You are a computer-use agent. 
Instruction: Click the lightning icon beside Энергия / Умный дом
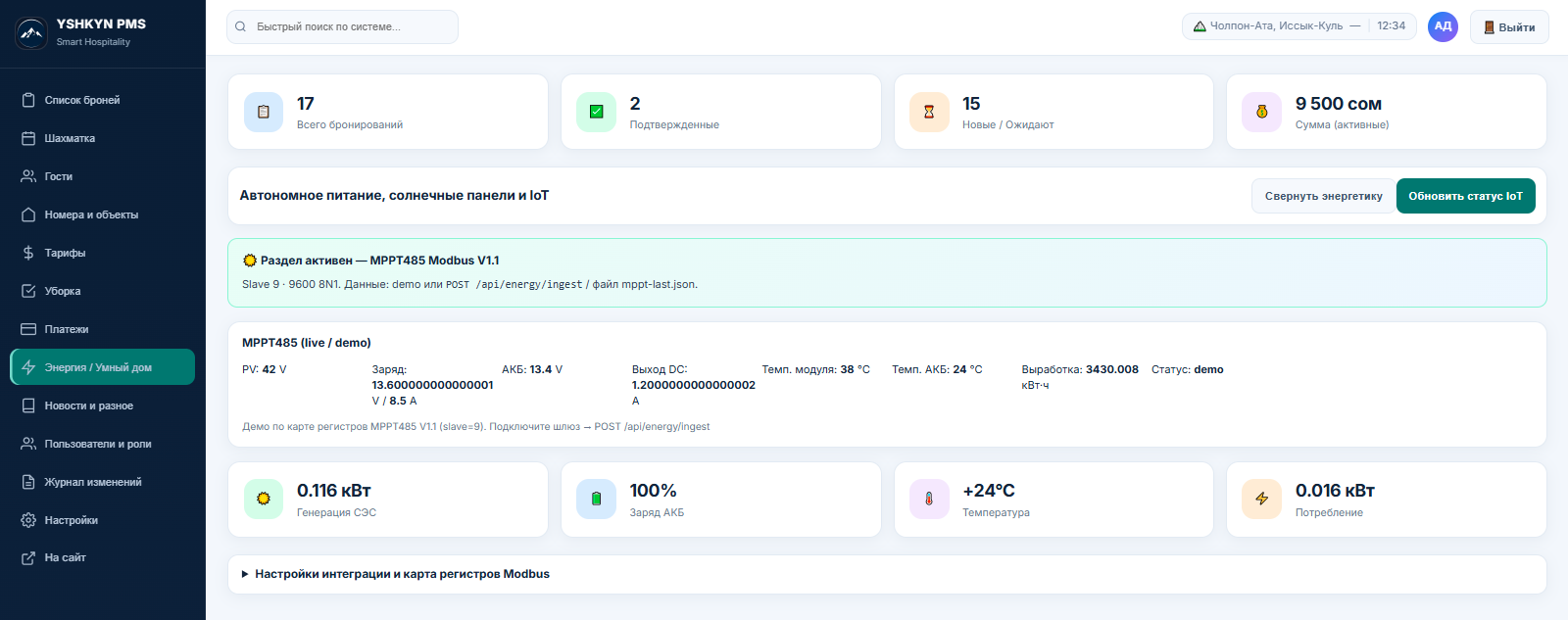tap(28, 367)
